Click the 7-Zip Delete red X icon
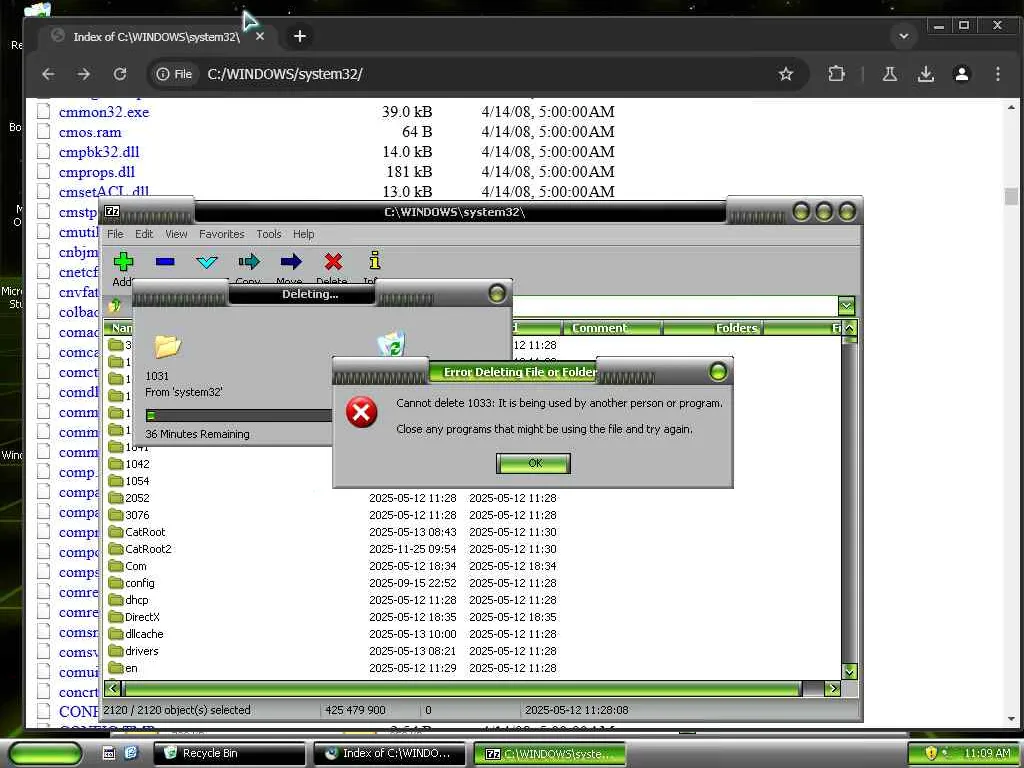 click(333, 262)
